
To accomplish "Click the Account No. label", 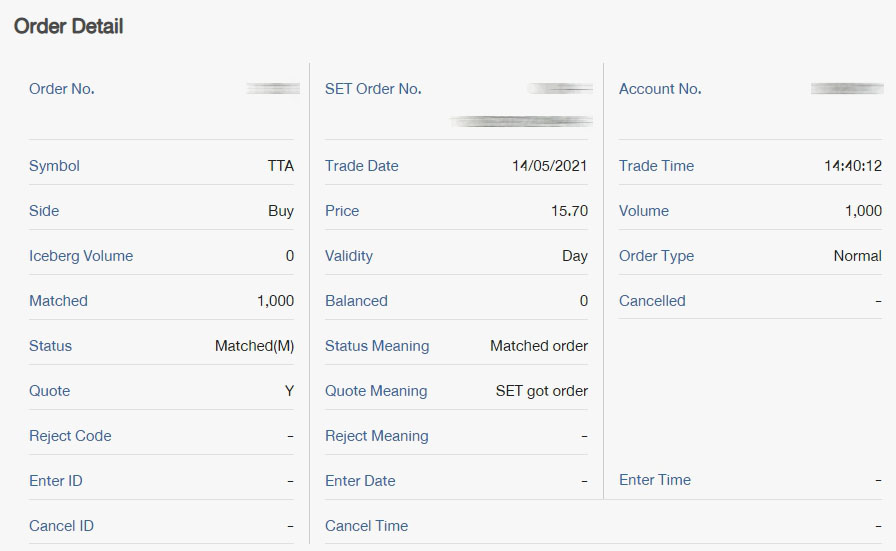I will pos(660,89).
